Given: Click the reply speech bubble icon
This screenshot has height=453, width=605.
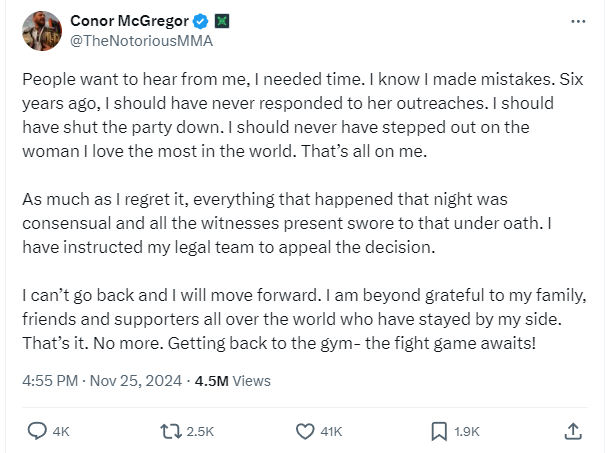Looking at the screenshot, I should (38, 431).
